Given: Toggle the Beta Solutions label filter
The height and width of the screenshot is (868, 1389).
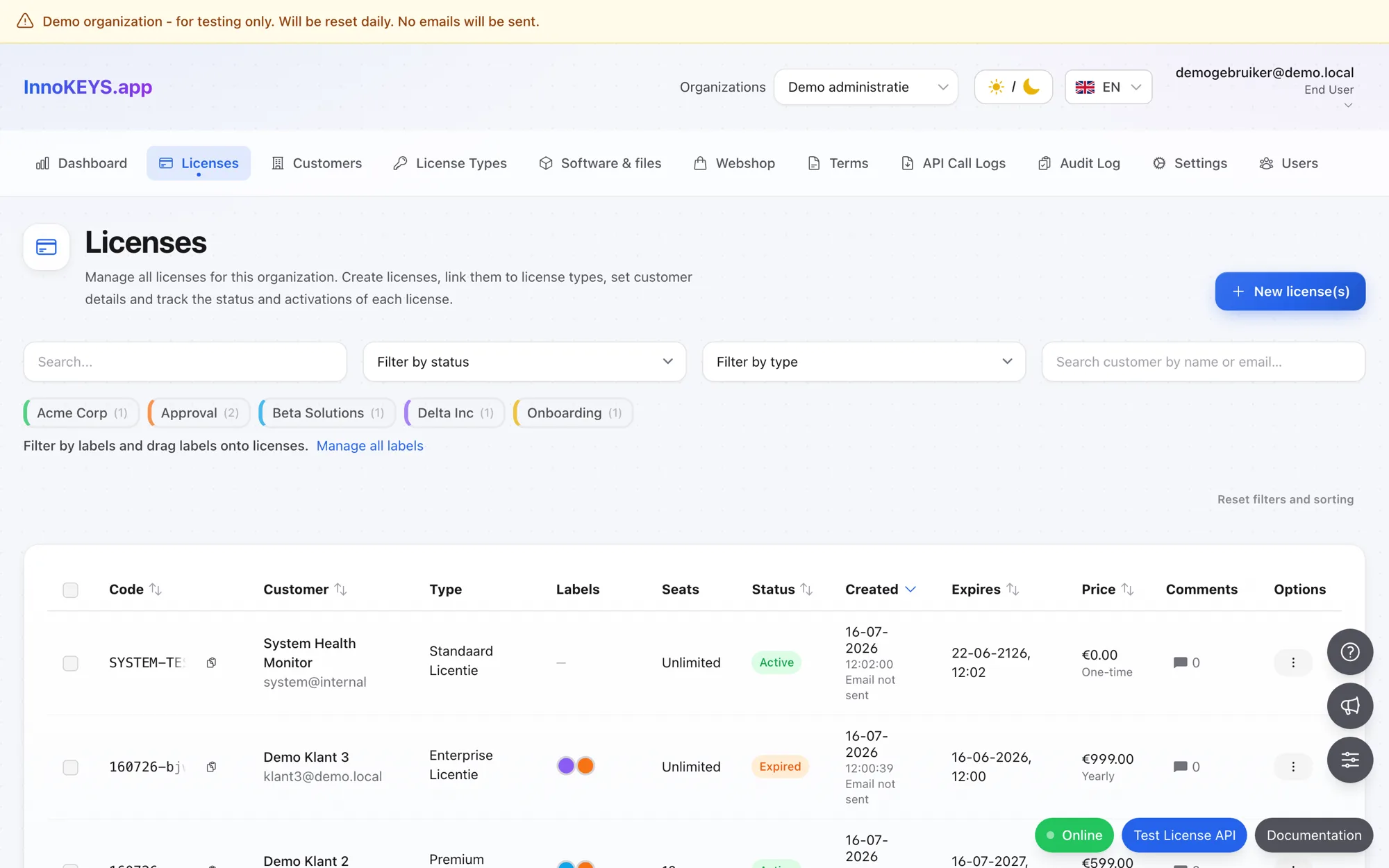Looking at the screenshot, I should click(327, 413).
